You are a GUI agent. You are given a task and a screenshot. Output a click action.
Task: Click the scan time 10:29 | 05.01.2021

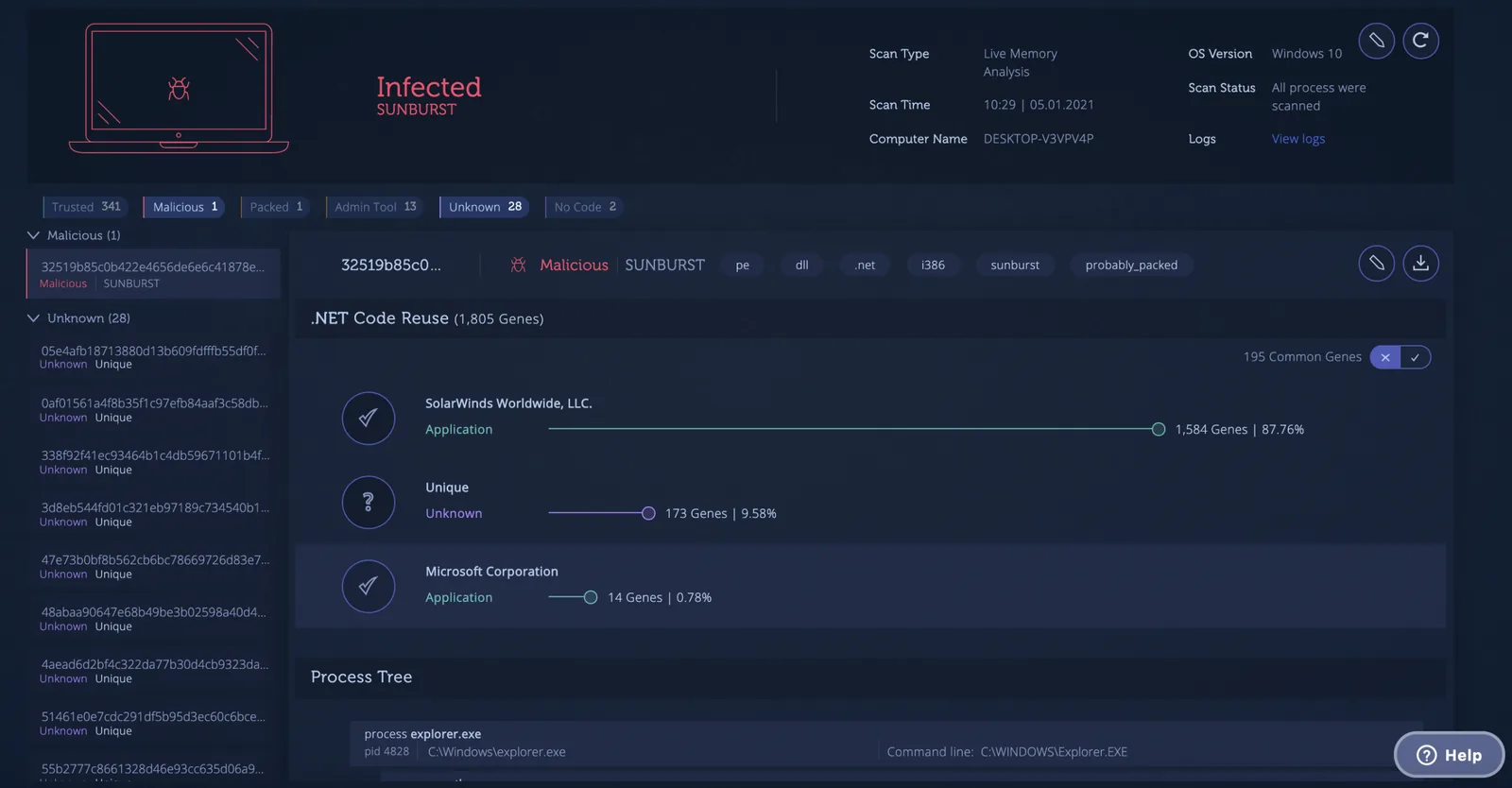tap(1039, 105)
